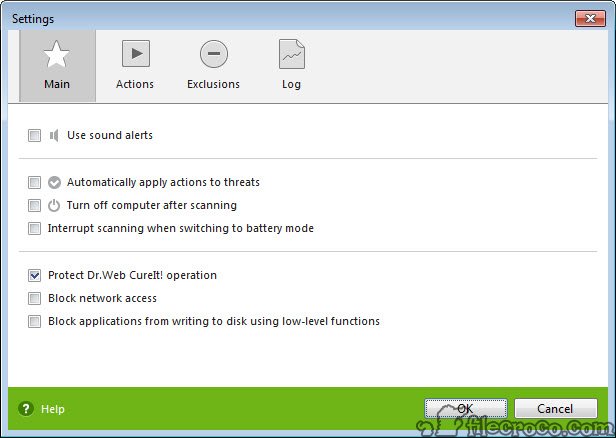616x438 pixels.
Task: Check Interrupt scanning when switching to battery
Action: 35,229
